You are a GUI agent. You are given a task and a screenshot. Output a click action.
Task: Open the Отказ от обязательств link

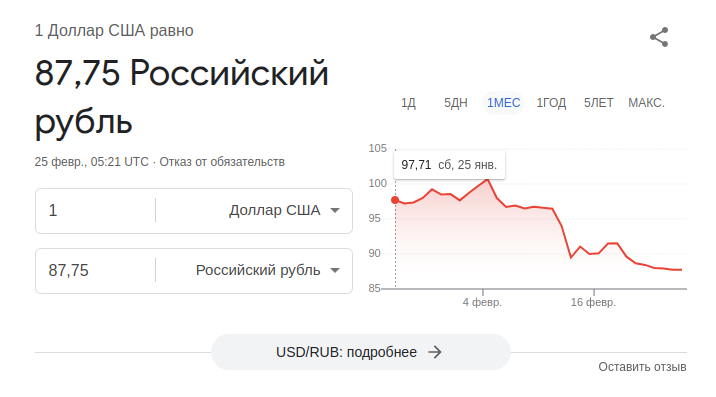click(222, 162)
